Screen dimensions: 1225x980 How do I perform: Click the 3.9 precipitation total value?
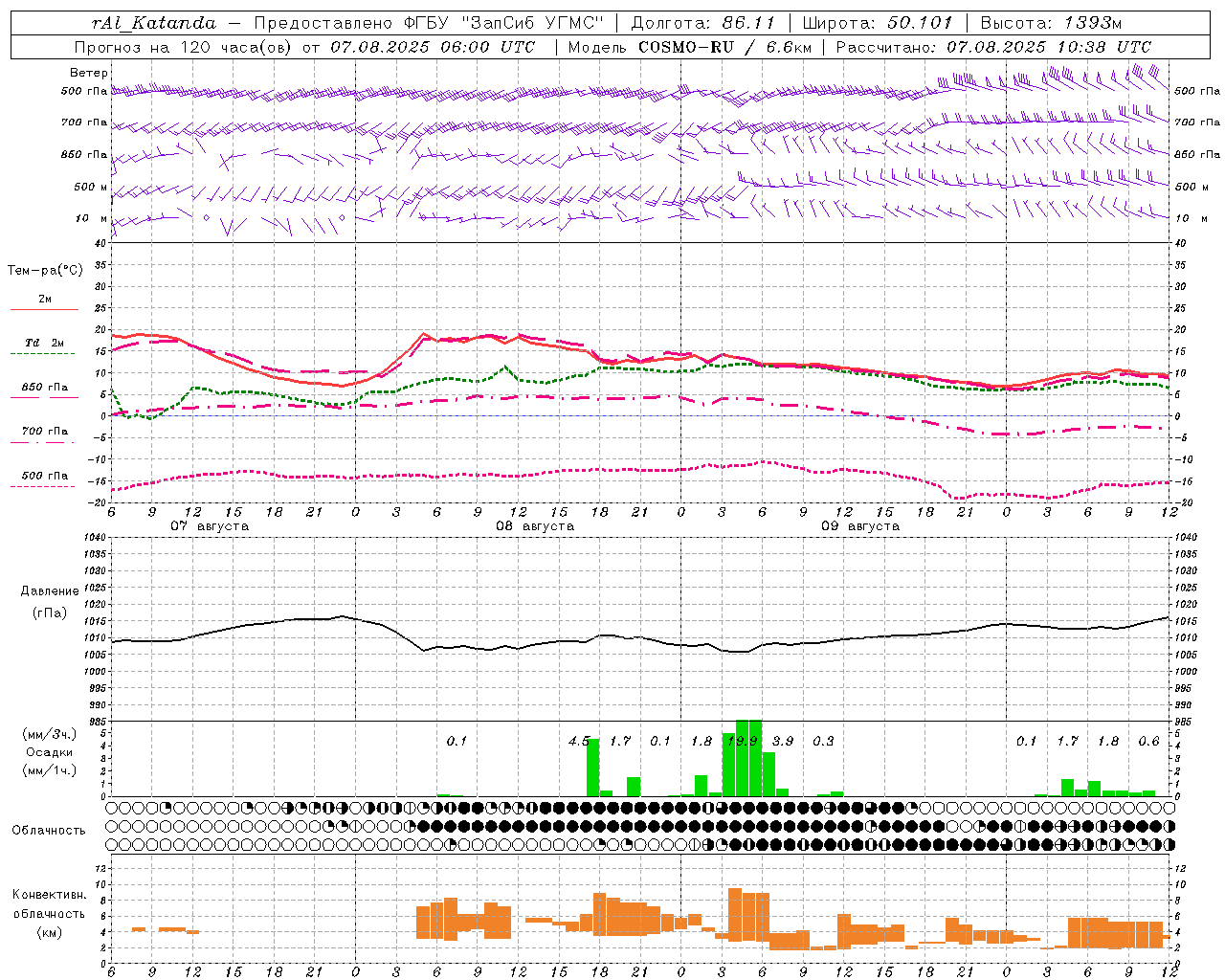coord(783,741)
